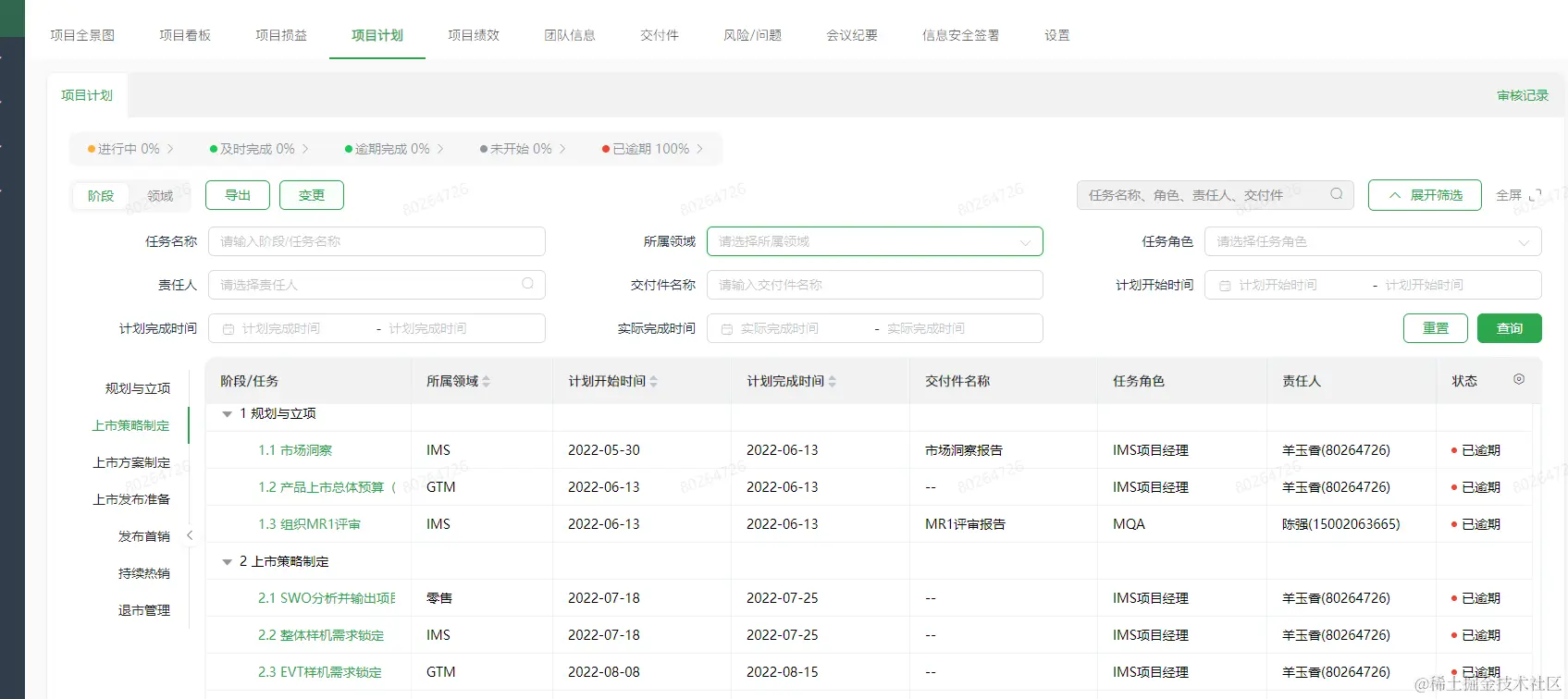1568x699 pixels.
Task: Go to the 风险/问题 tab
Action: pyautogui.click(x=752, y=35)
